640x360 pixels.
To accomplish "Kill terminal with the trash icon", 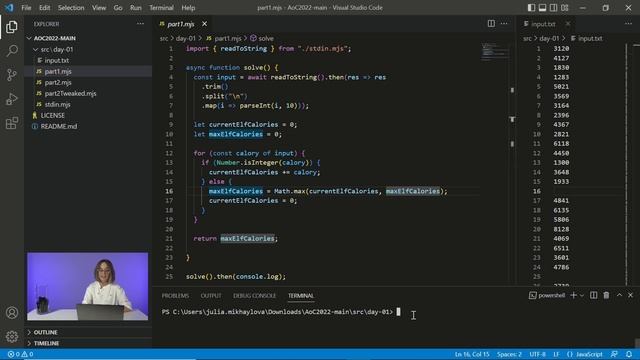I will 606,295.
